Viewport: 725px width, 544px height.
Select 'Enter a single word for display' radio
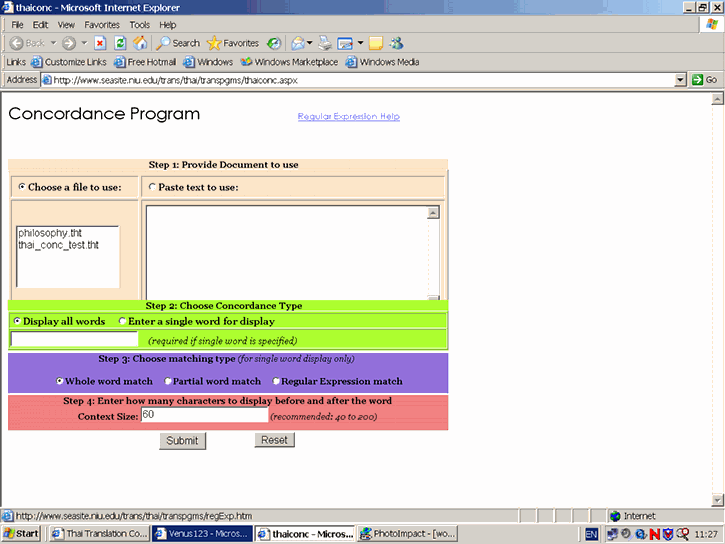point(122,321)
